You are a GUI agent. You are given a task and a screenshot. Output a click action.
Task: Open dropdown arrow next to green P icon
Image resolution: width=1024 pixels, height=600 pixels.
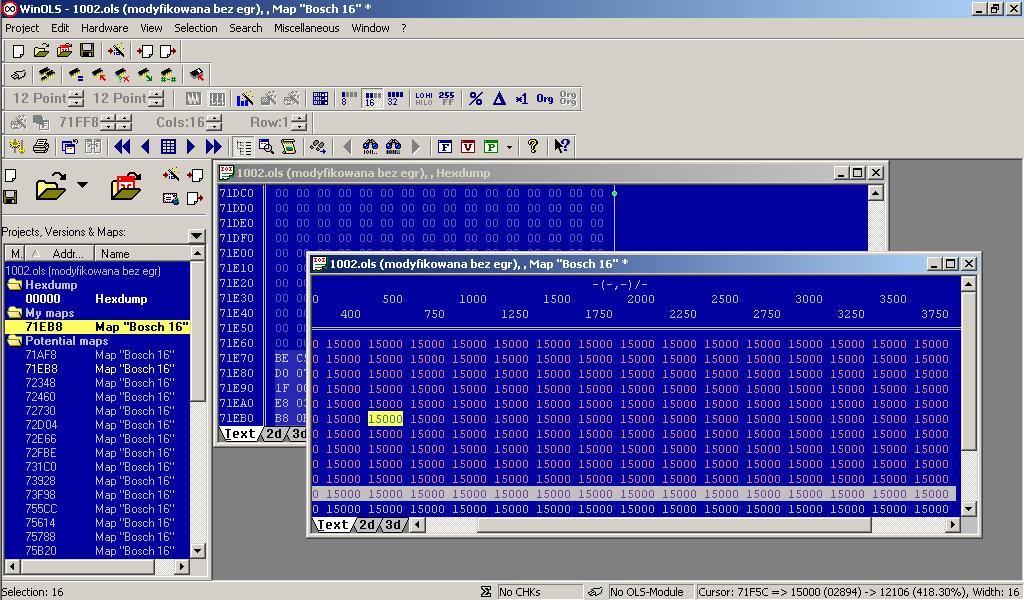509,147
